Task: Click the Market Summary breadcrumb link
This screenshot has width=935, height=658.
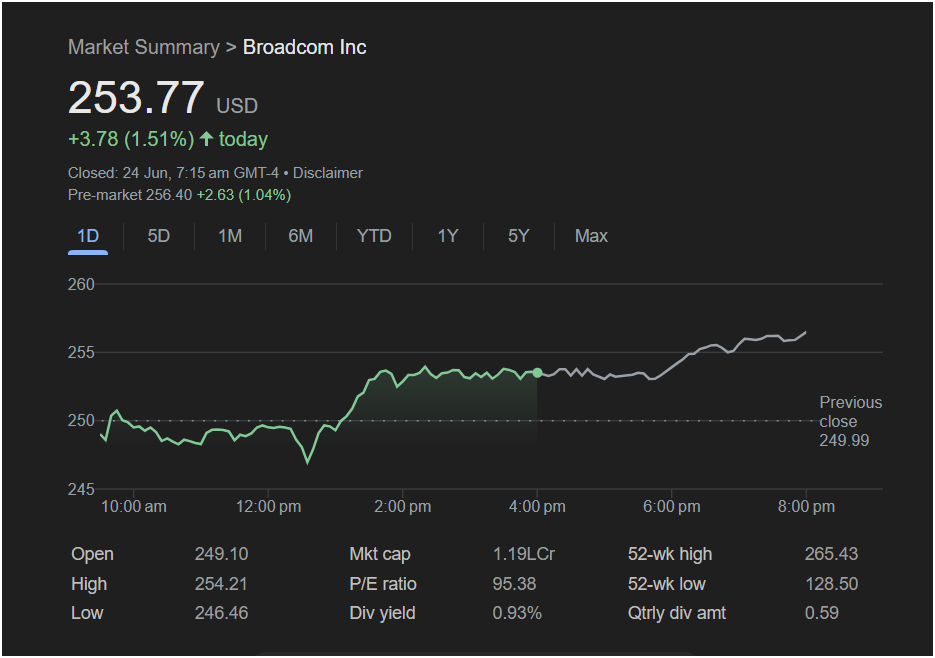Action: (144, 47)
